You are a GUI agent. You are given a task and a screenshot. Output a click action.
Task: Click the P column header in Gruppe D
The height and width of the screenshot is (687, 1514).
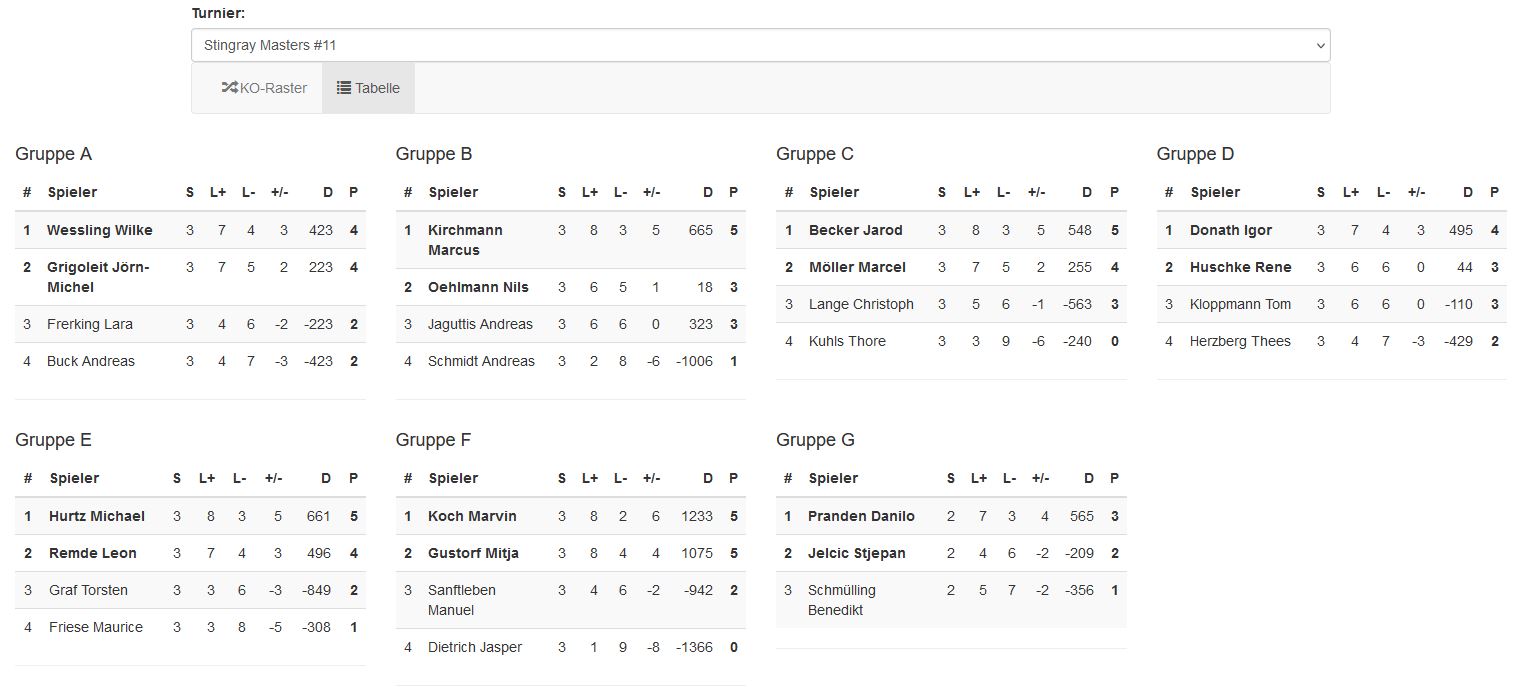1494,192
